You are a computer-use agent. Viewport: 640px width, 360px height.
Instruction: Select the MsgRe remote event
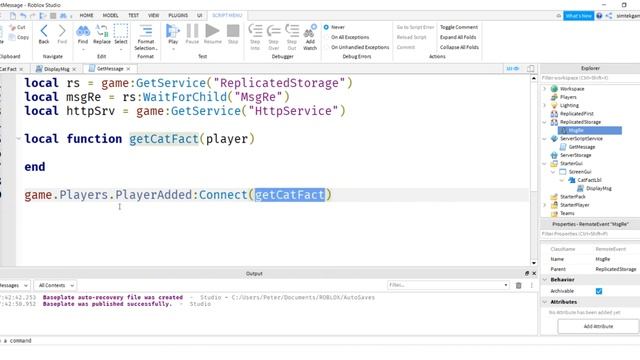[x=590, y=130]
